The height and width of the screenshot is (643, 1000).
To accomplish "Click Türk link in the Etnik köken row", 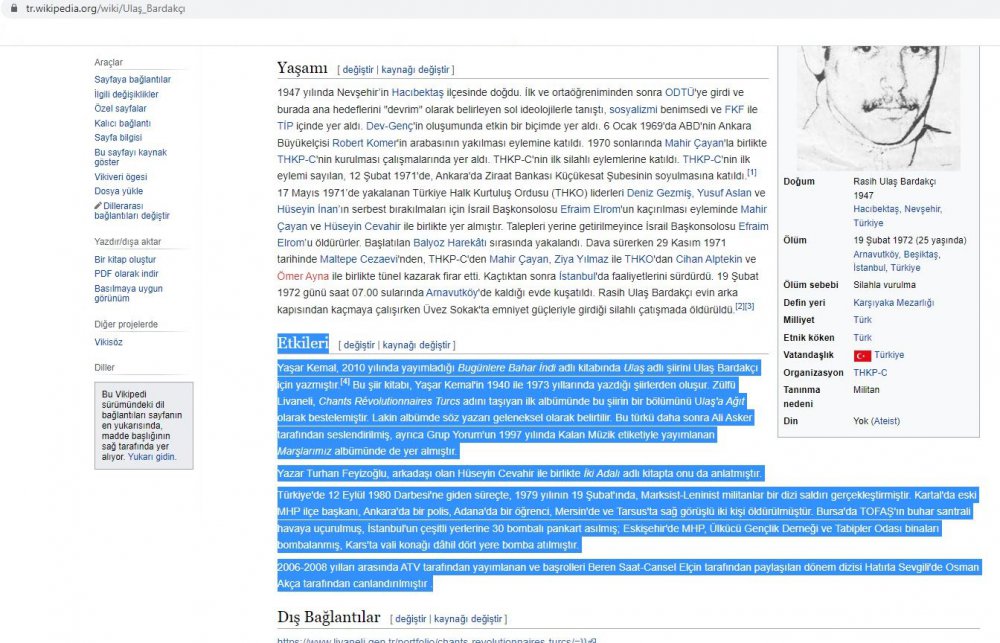I will (862, 337).
